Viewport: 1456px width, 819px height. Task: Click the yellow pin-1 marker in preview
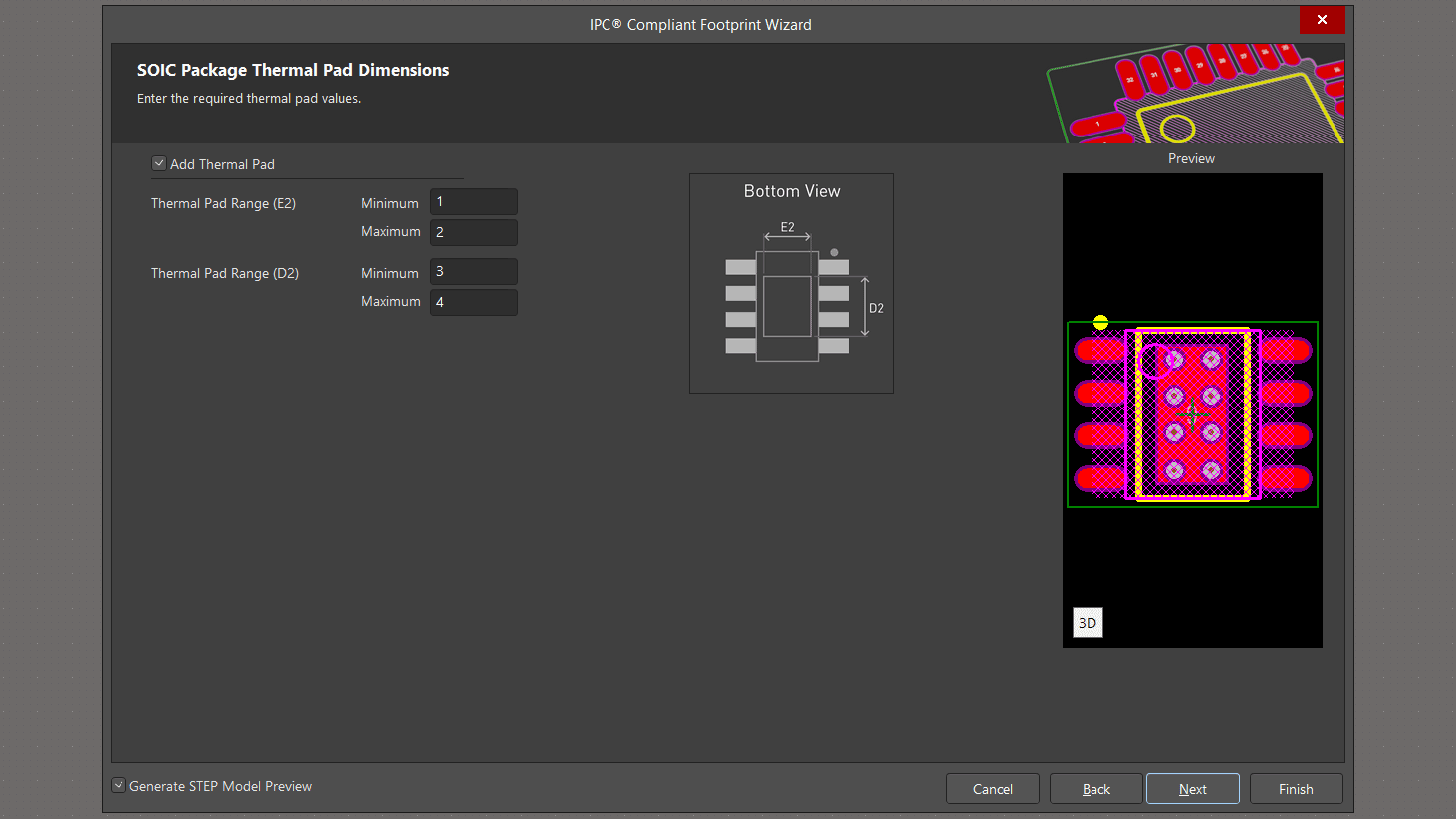tap(1100, 322)
